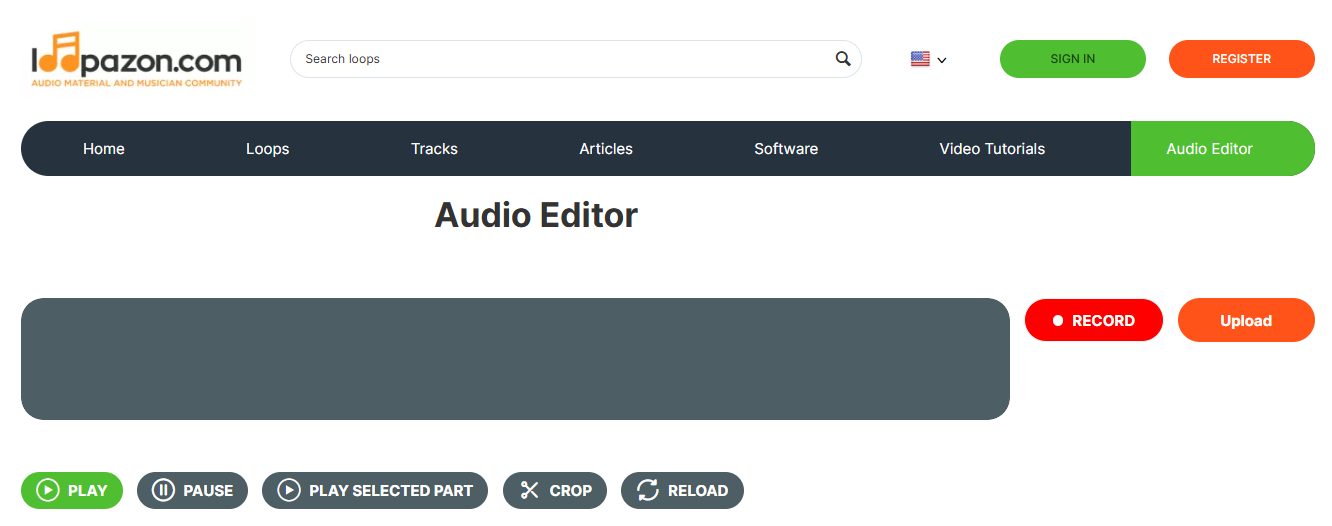The image size is (1332, 526).
Task: Click the magnifier search icon
Action: tap(843, 59)
